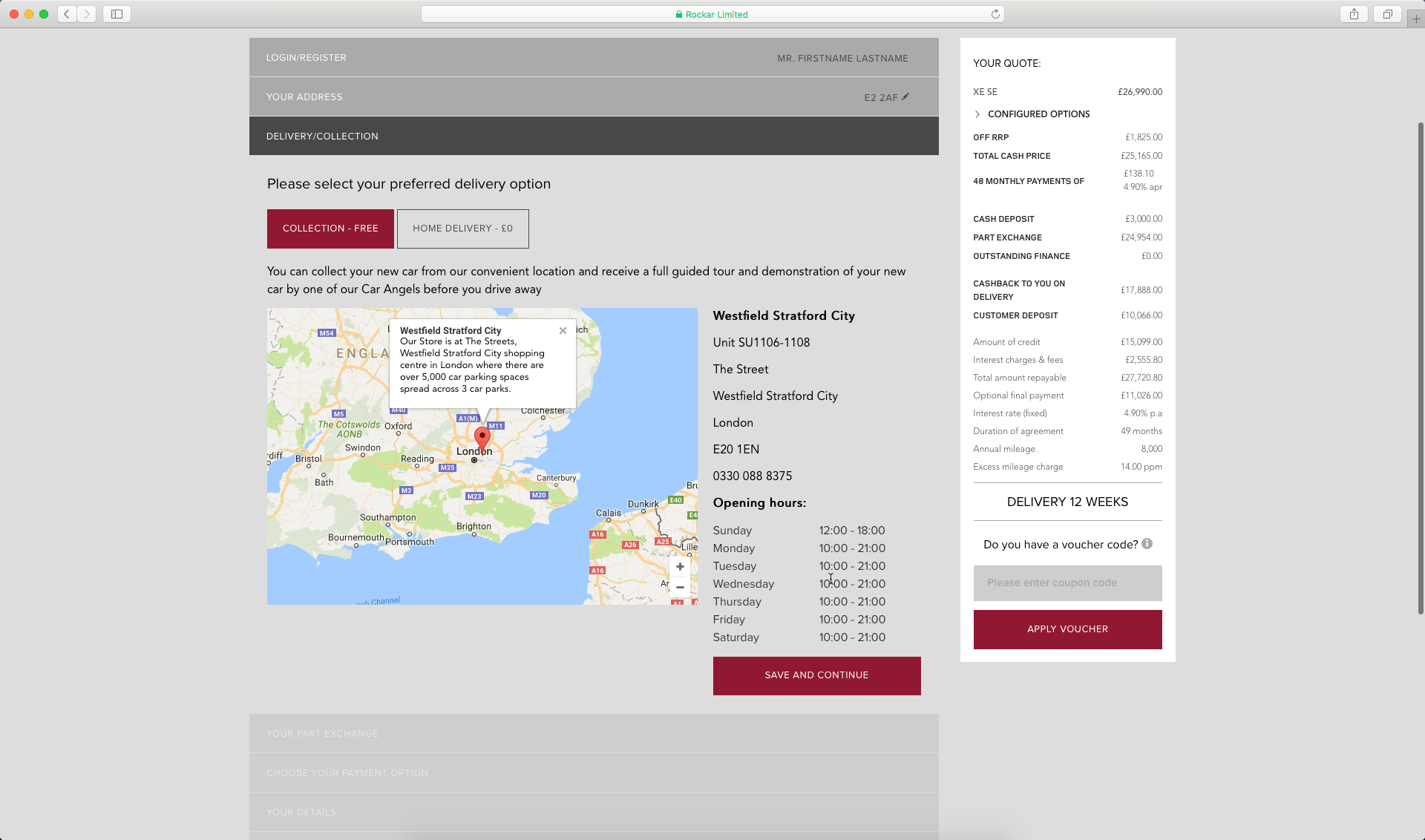Click the Apply Voucher button

point(1067,629)
